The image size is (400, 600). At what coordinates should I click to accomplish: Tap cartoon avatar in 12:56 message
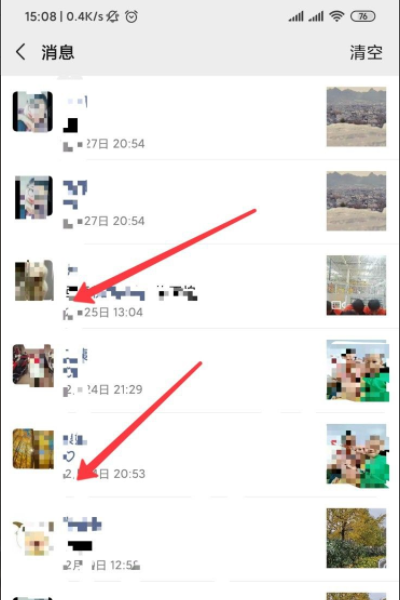pyautogui.click(x=33, y=536)
